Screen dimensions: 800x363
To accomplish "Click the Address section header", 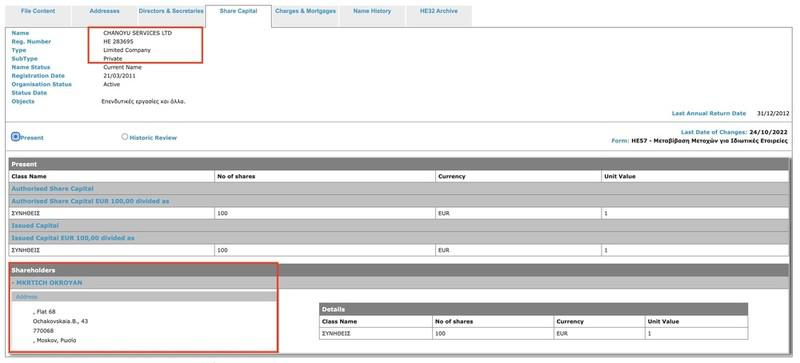I will [x=143, y=297].
